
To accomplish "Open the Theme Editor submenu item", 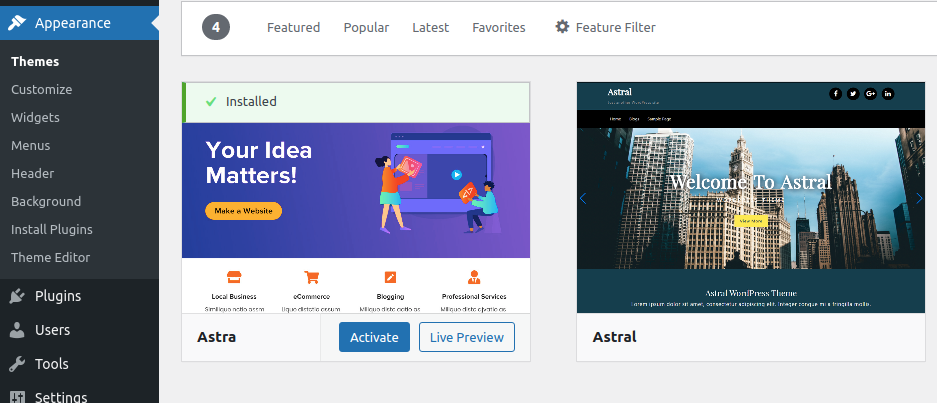I will (x=50, y=258).
